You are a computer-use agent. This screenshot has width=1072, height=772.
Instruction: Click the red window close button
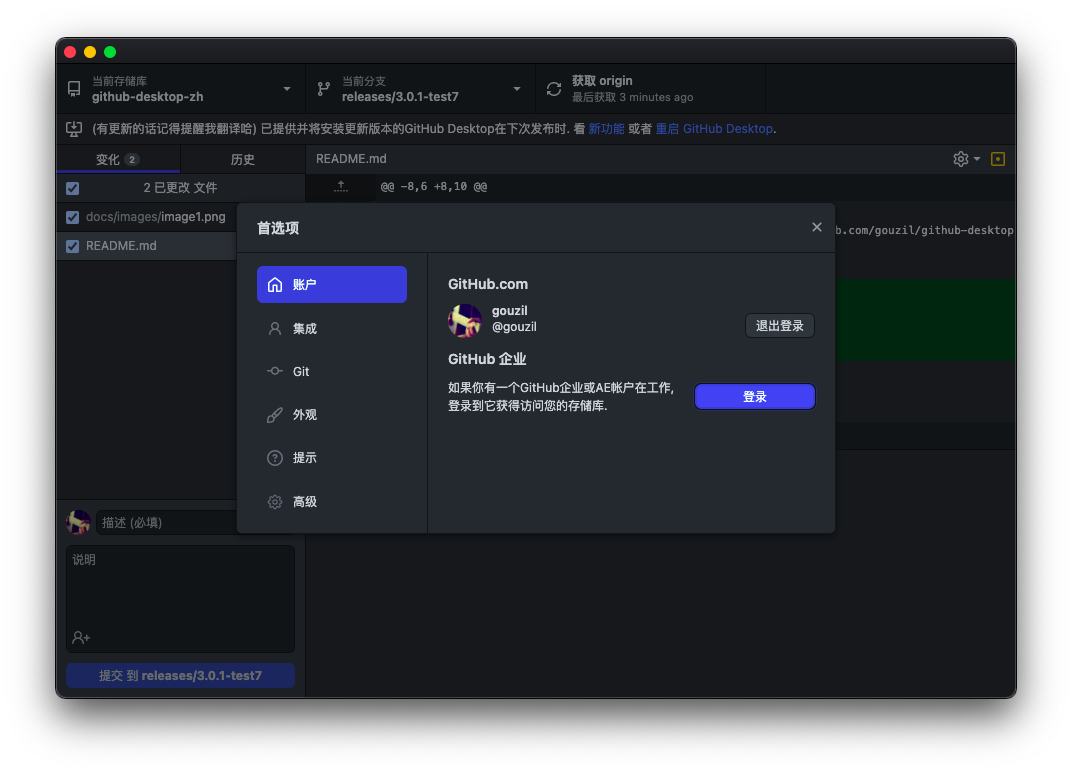(70, 52)
